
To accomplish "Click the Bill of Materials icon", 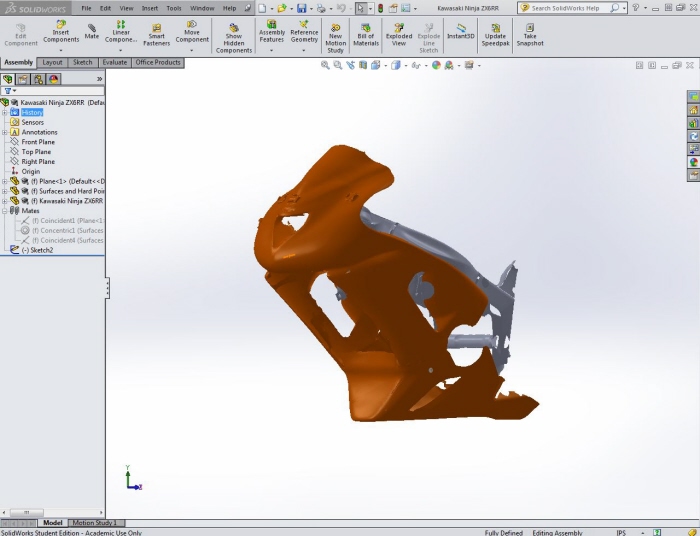I will click(x=366, y=35).
